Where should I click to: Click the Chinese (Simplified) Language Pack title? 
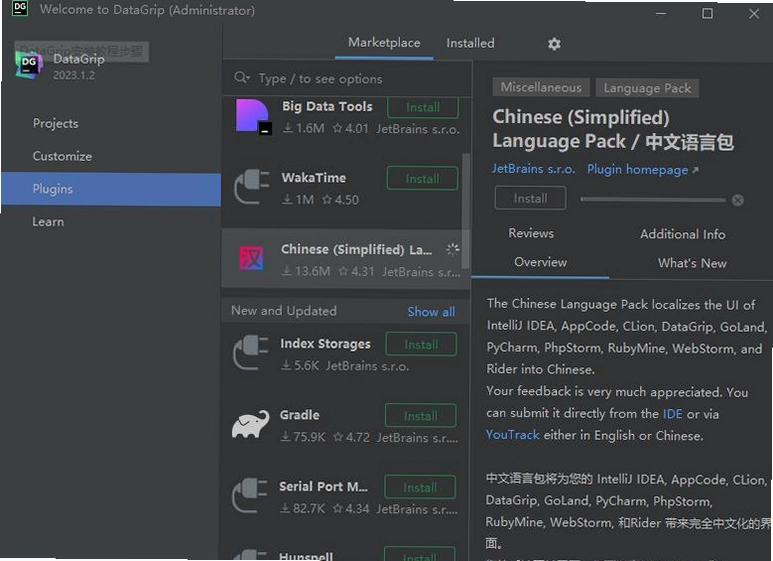[x=613, y=129]
